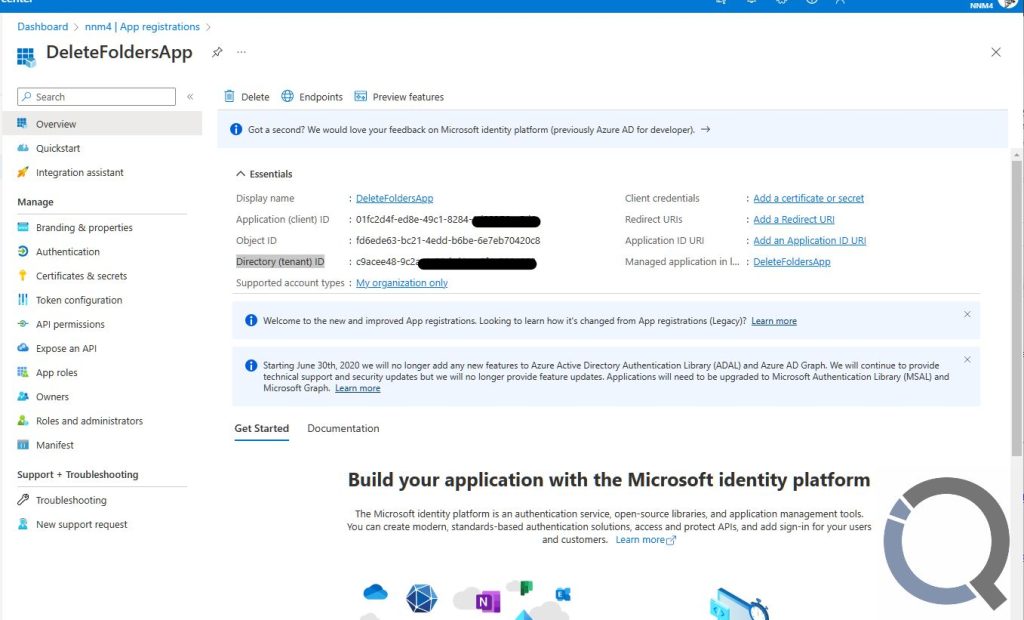Click the Troubleshooting wrench icon
Image resolution: width=1024 pixels, height=620 pixels.
23,500
